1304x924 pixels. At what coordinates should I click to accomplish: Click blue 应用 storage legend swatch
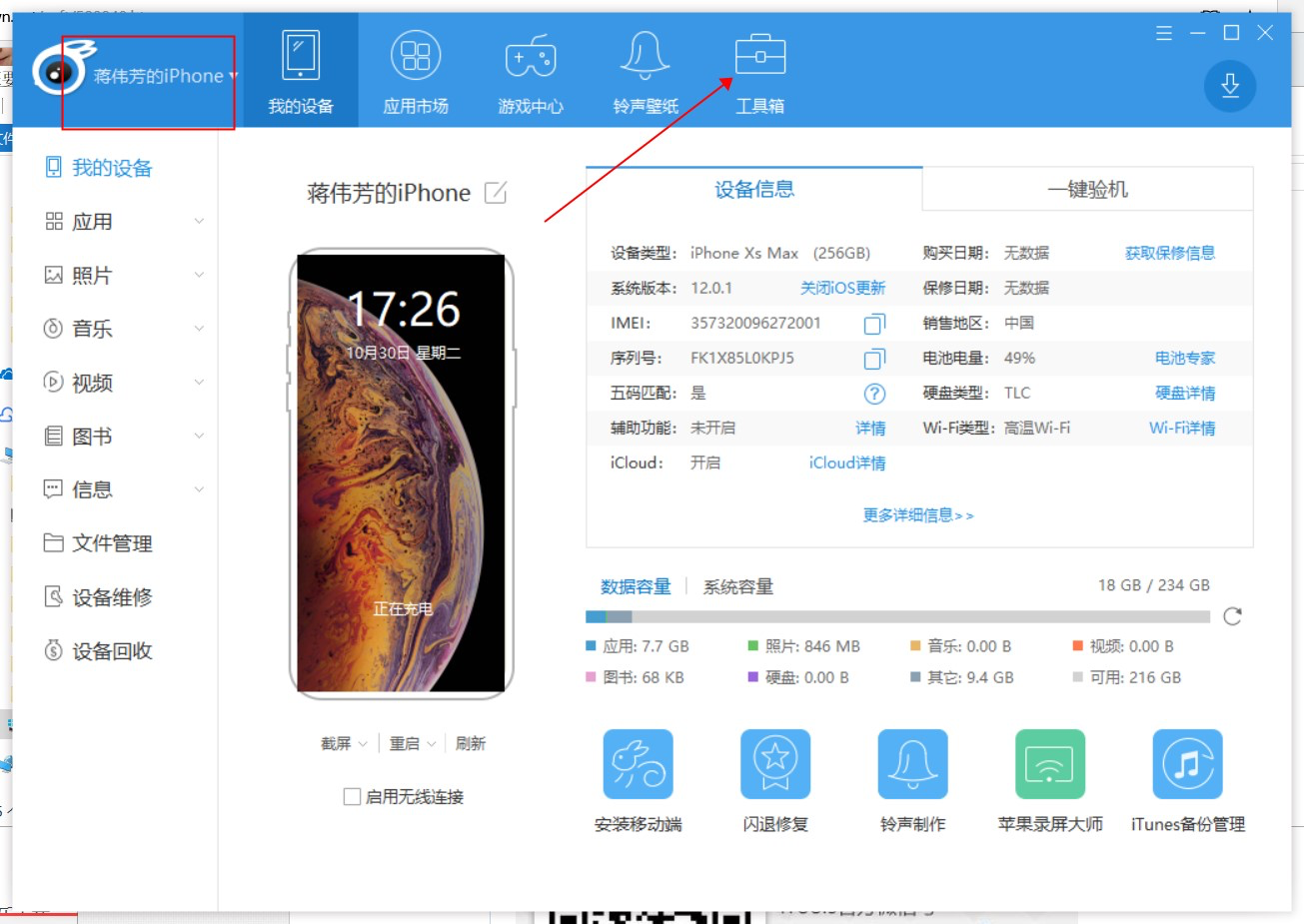591,646
